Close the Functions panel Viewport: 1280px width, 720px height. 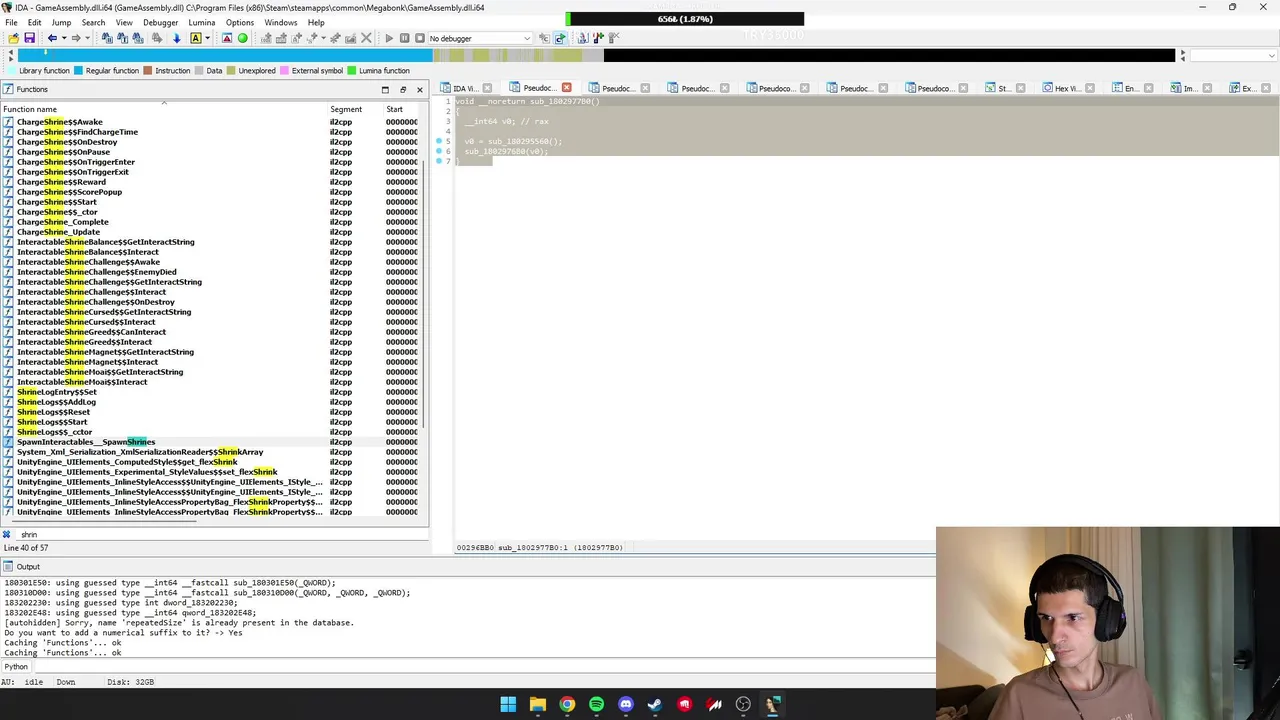(x=419, y=89)
